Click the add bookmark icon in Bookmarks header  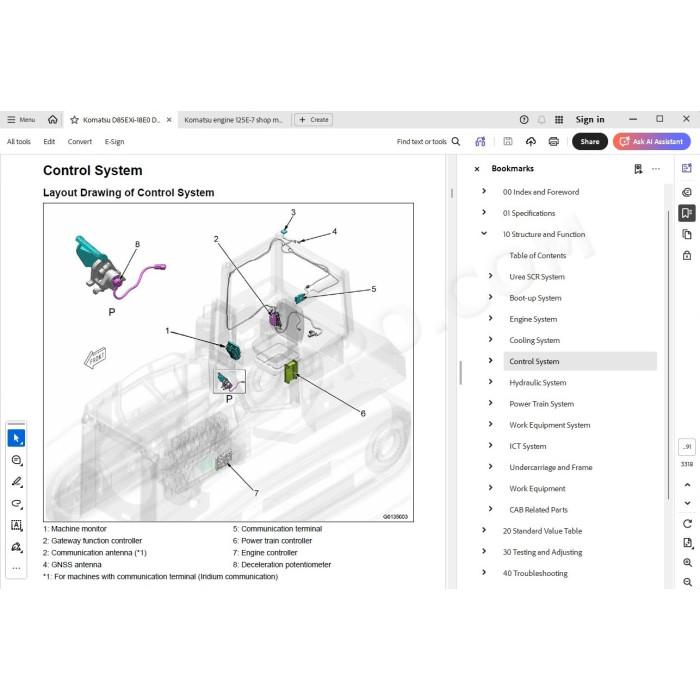click(638, 169)
